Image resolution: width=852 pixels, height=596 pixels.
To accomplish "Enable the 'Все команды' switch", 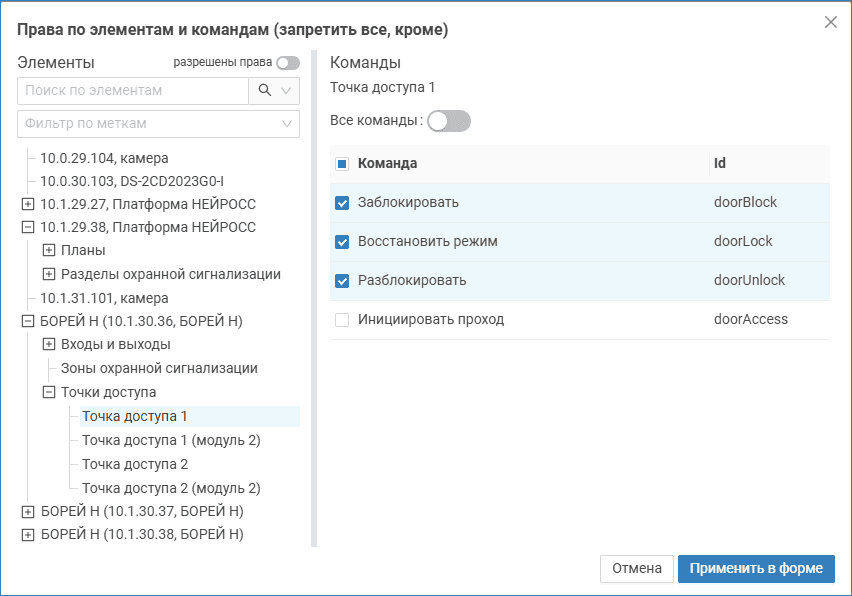I will (448, 121).
